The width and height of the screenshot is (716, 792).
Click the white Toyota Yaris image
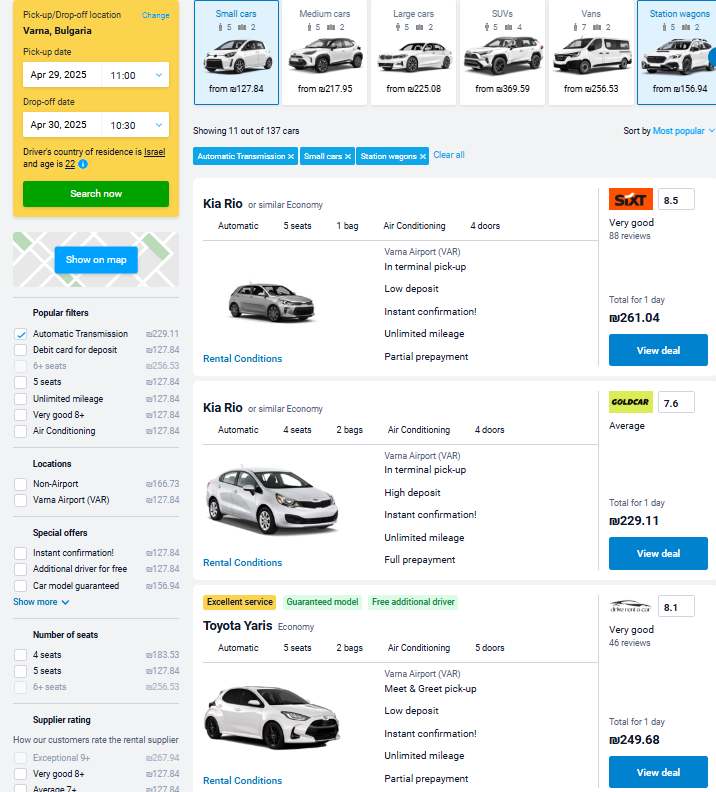[x=272, y=717]
